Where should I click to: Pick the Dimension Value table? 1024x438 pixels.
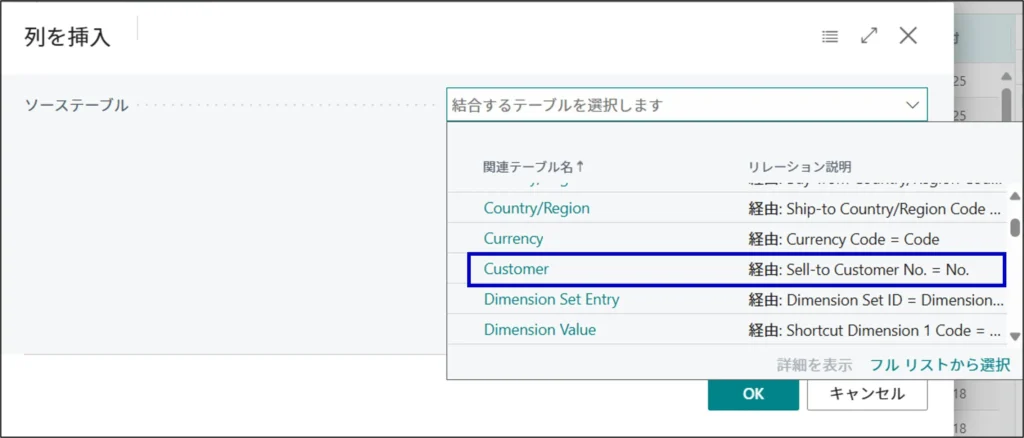[x=540, y=329]
